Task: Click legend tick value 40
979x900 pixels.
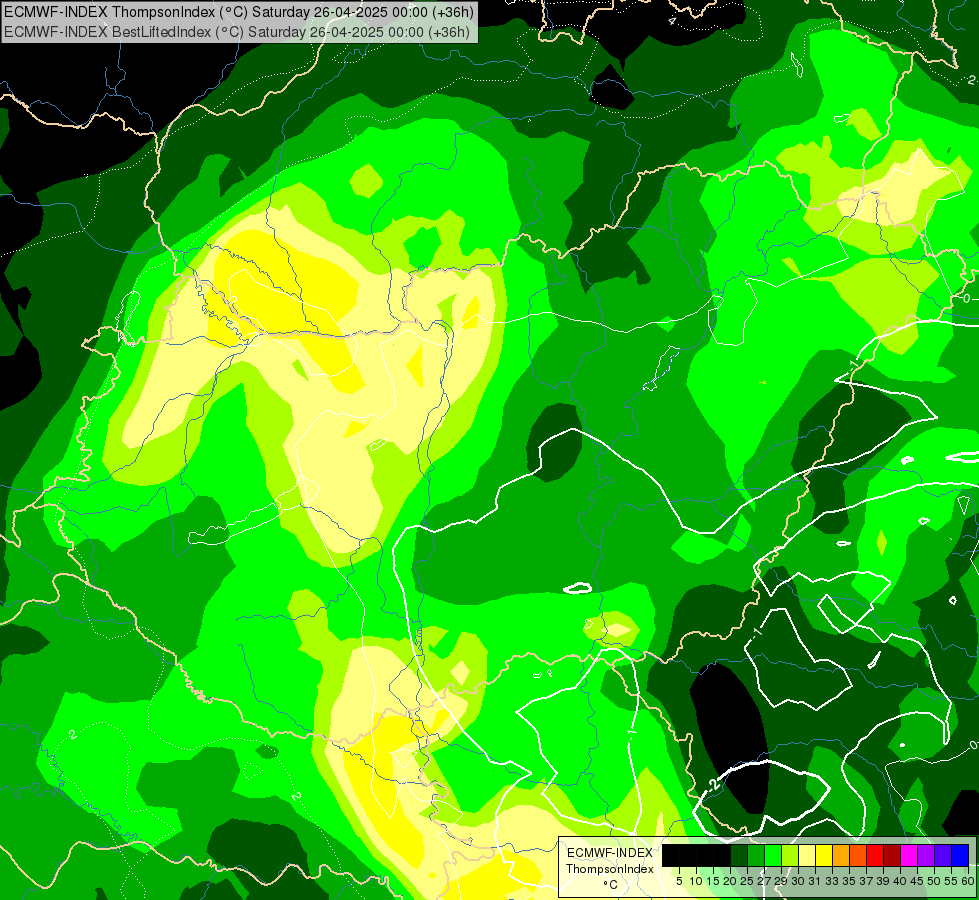Action: point(900,881)
